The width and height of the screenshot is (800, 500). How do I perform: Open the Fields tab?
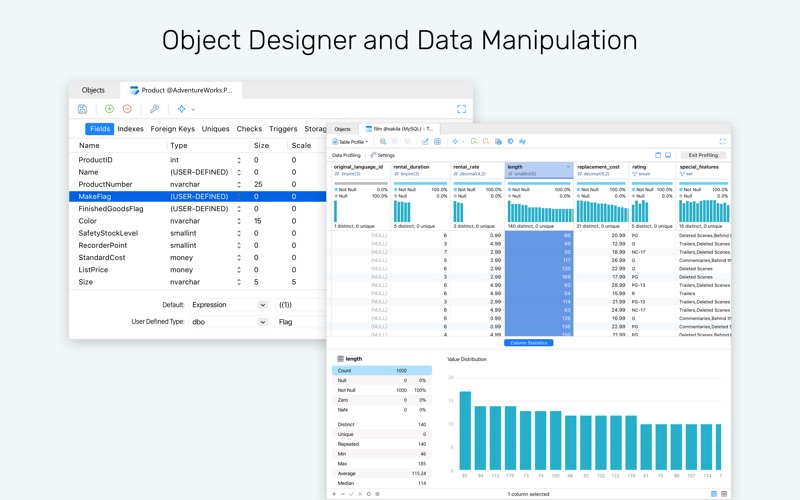point(99,129)
